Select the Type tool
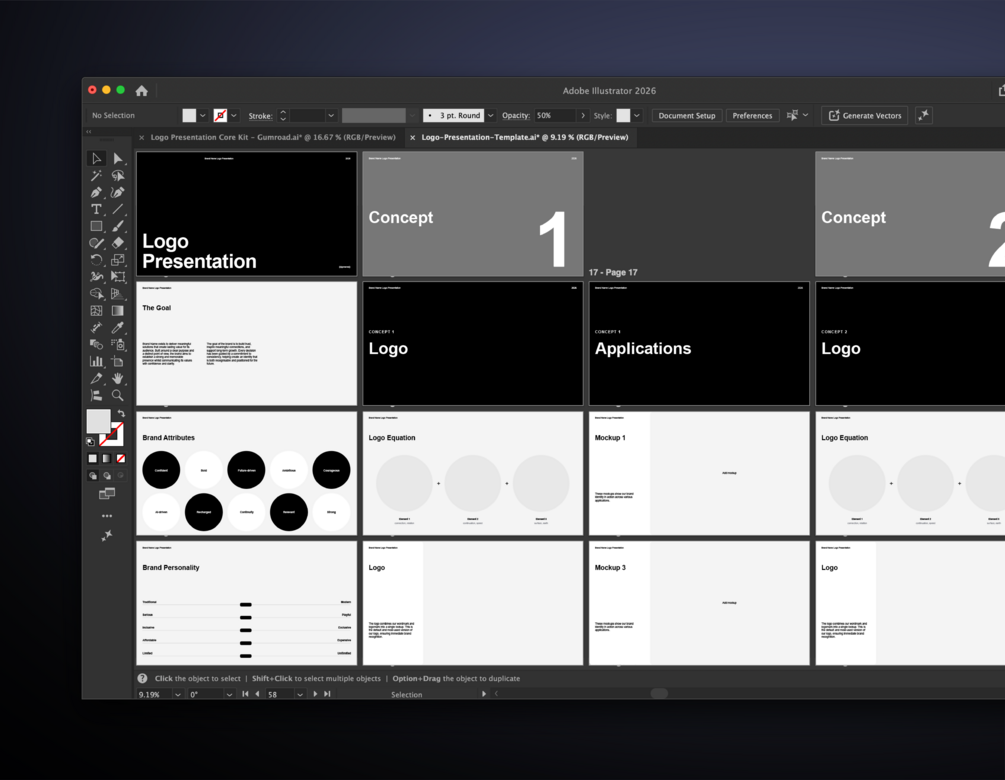1005x780 pixels. 96,209
